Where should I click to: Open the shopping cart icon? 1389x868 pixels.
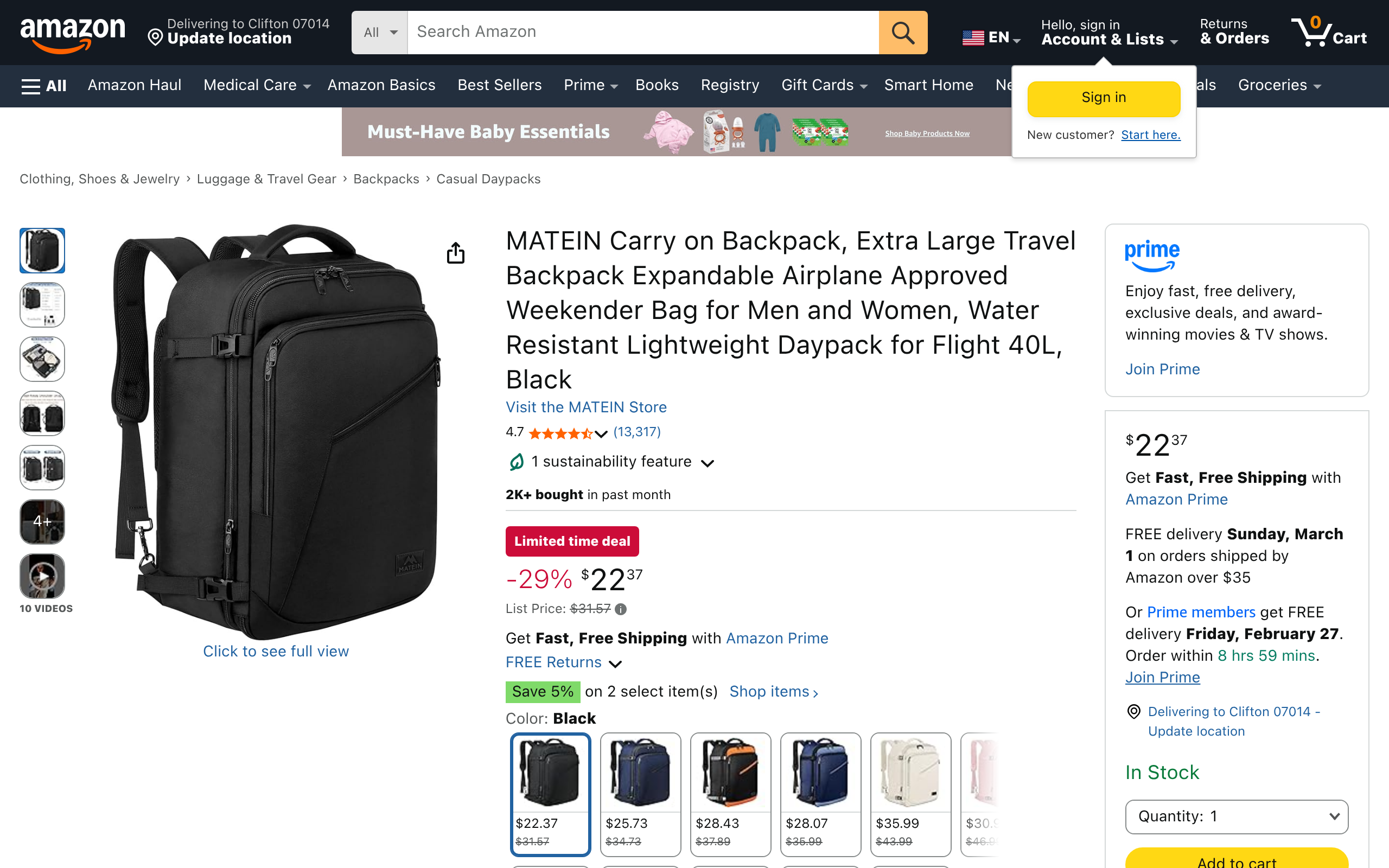(1328, 33)
